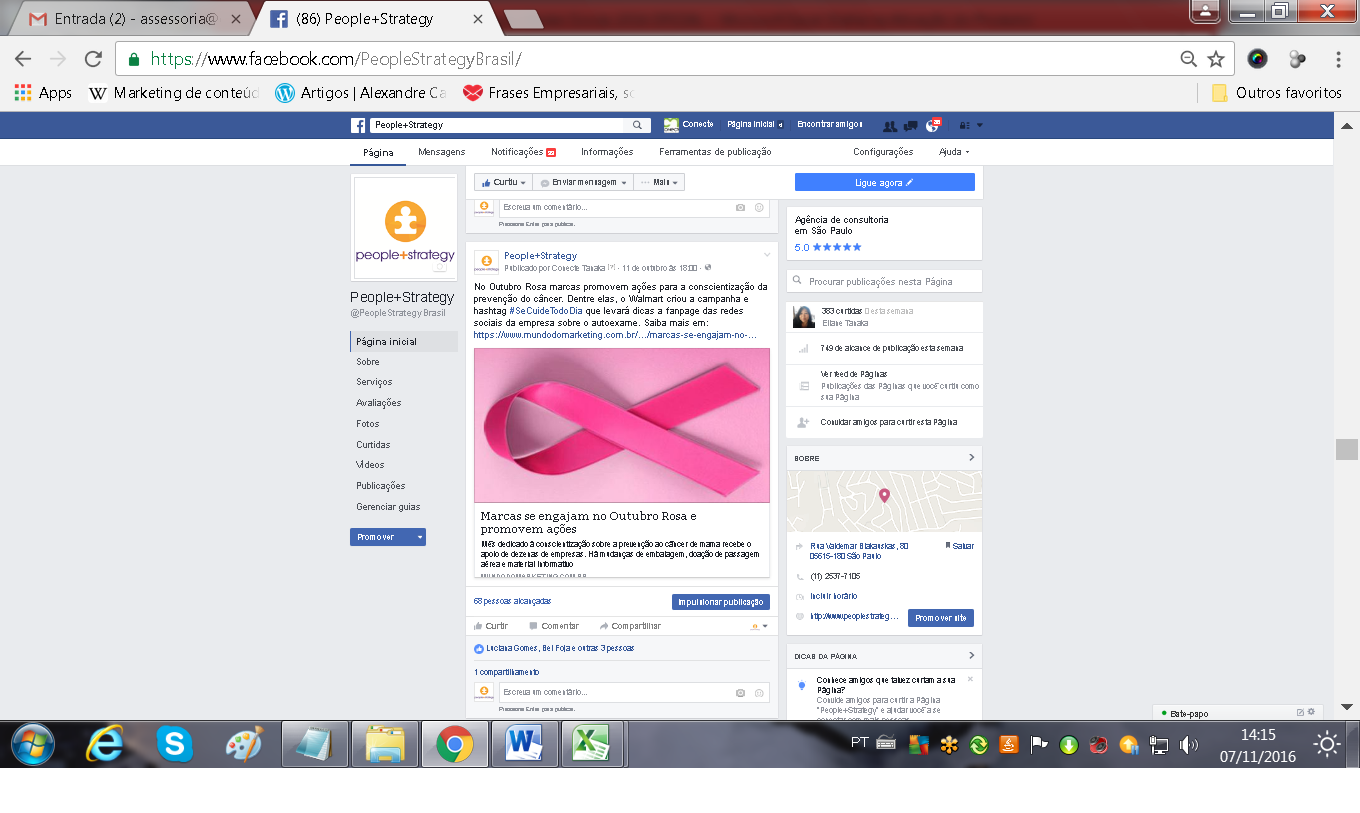The image size is (1360, 813).
Task: Click Compartilhar under the post
Action: 630,626
